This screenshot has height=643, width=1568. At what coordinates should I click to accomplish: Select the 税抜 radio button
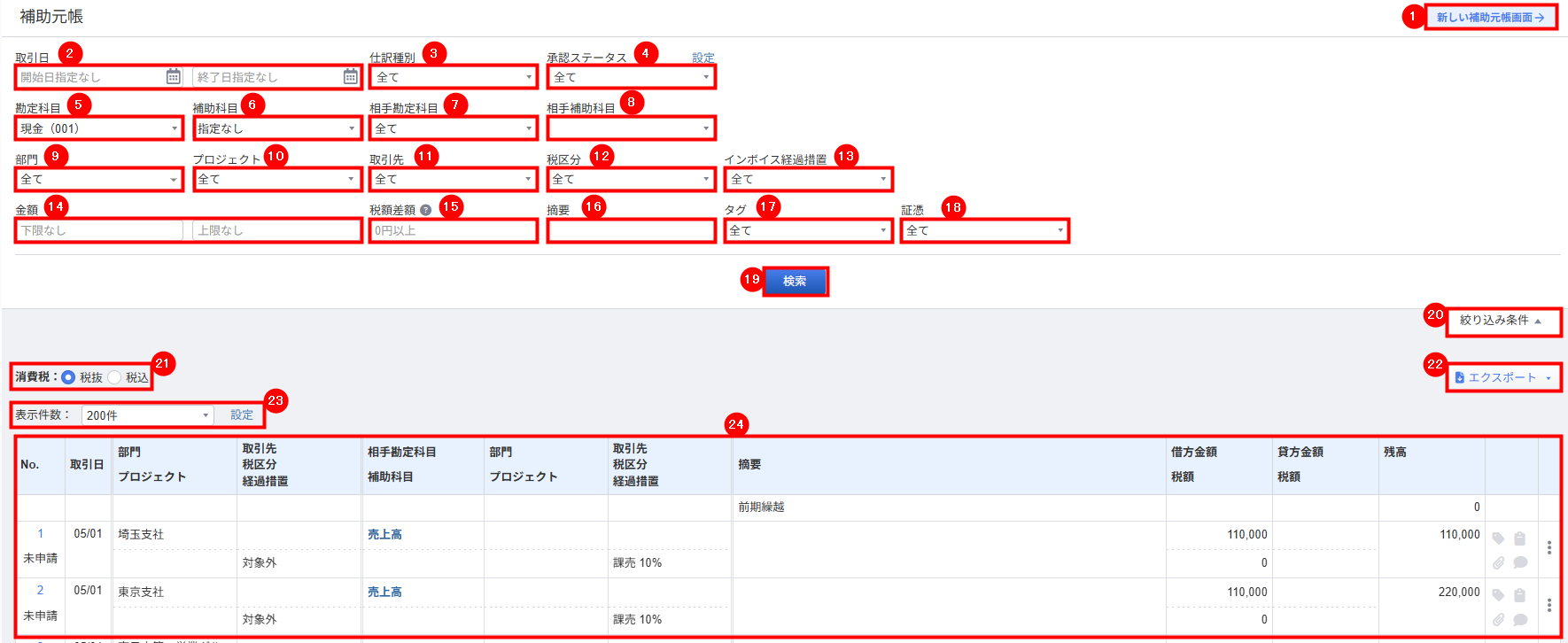pos(69,377)
